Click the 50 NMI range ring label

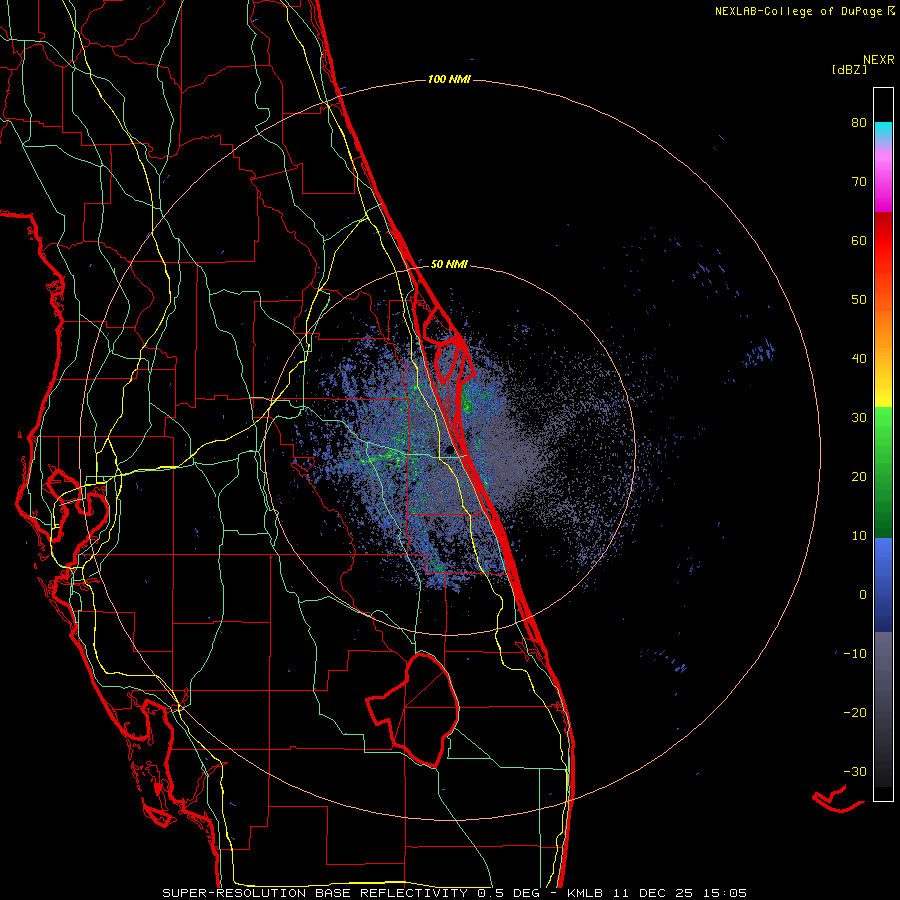point(449,265)
